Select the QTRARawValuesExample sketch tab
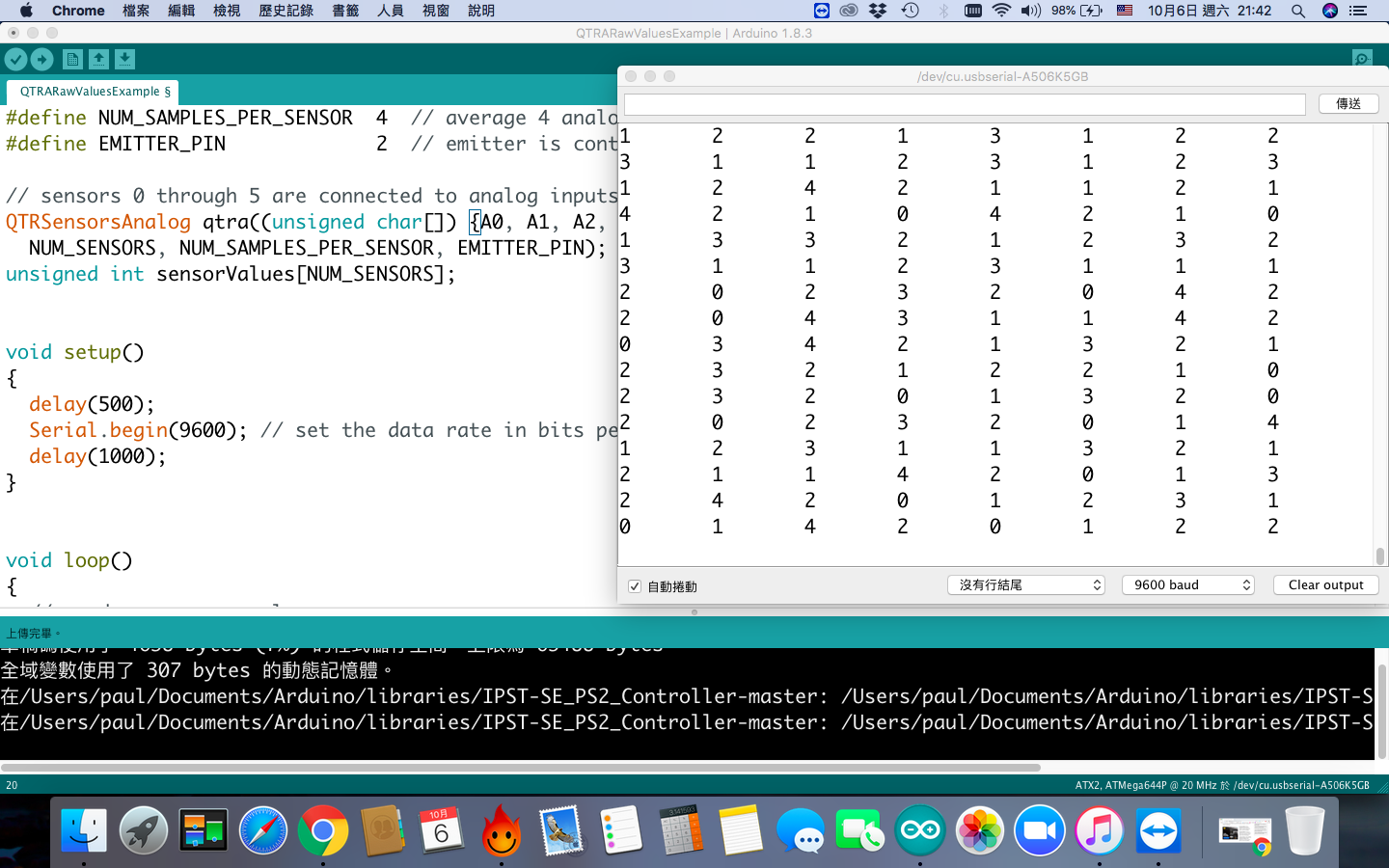Image resolution: width=1389 pixels, height=868 pixels. pos(94,92)
